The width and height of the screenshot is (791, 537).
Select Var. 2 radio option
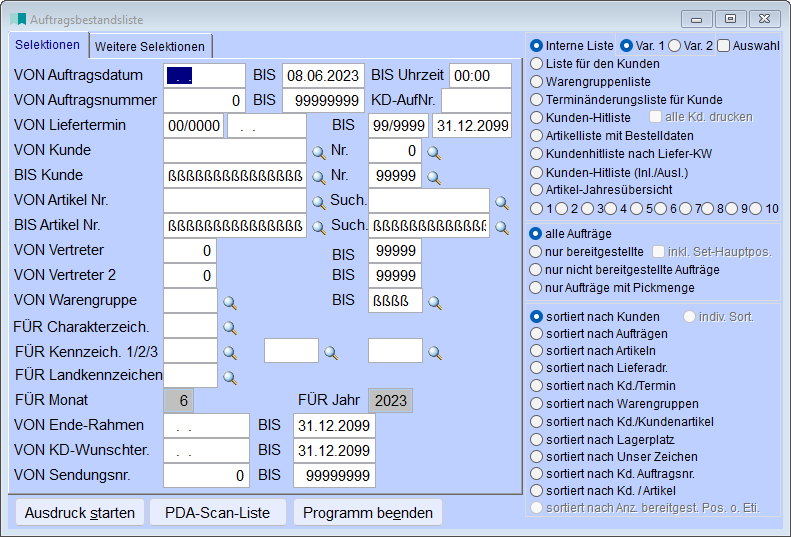[x=674, y=46]
